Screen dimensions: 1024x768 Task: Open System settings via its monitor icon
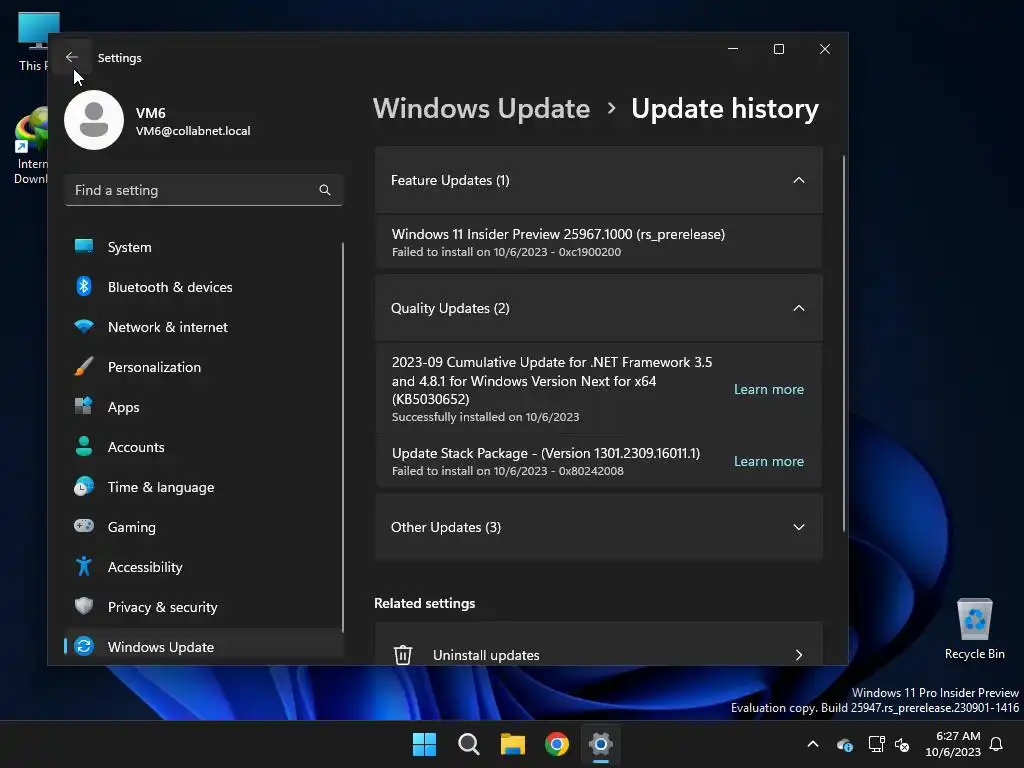point(84,246)
